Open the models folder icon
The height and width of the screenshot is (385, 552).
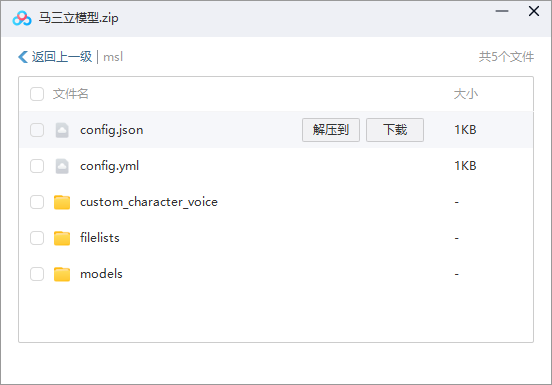(62, 274)
